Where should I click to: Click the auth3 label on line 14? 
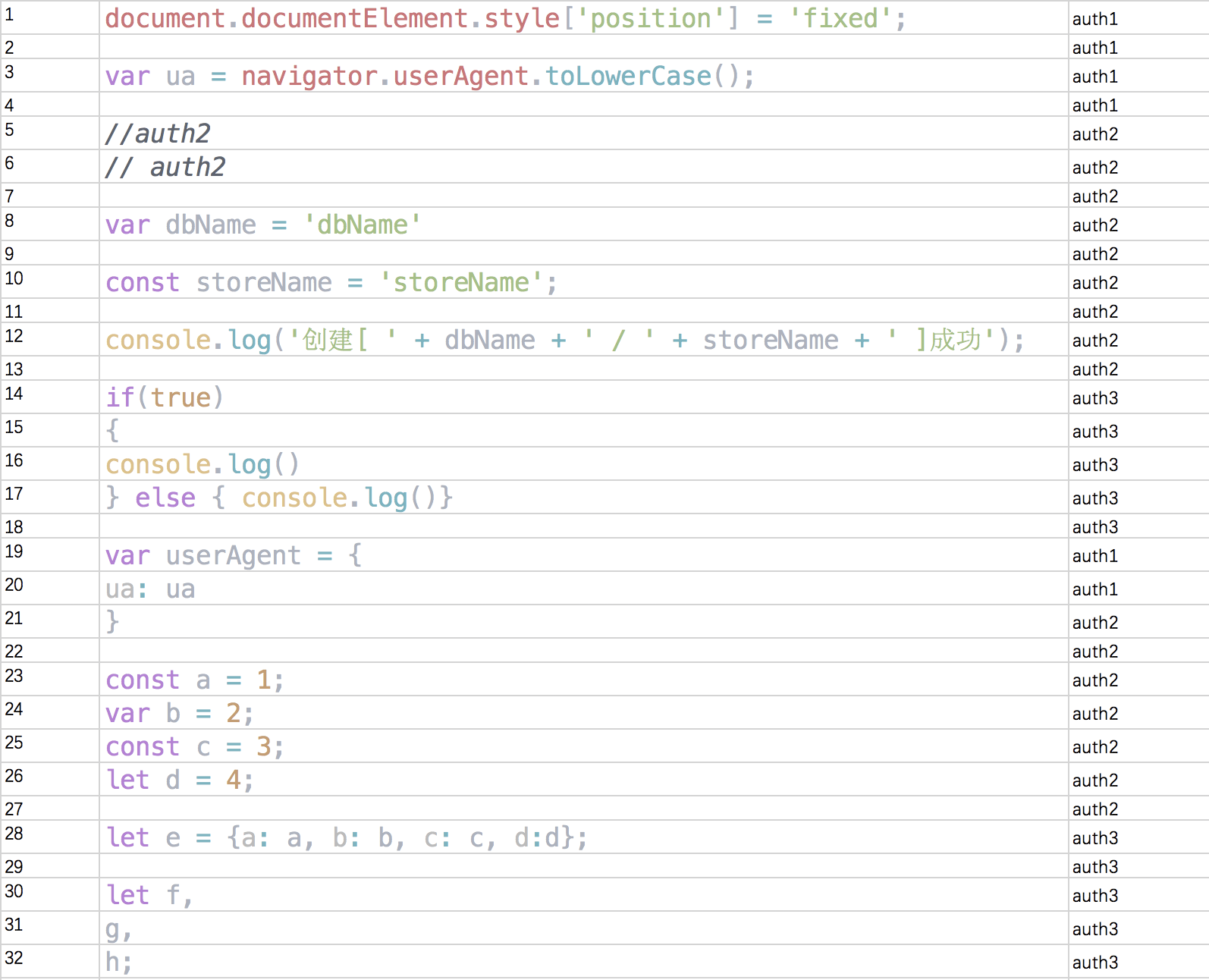tap(1094, 398)
